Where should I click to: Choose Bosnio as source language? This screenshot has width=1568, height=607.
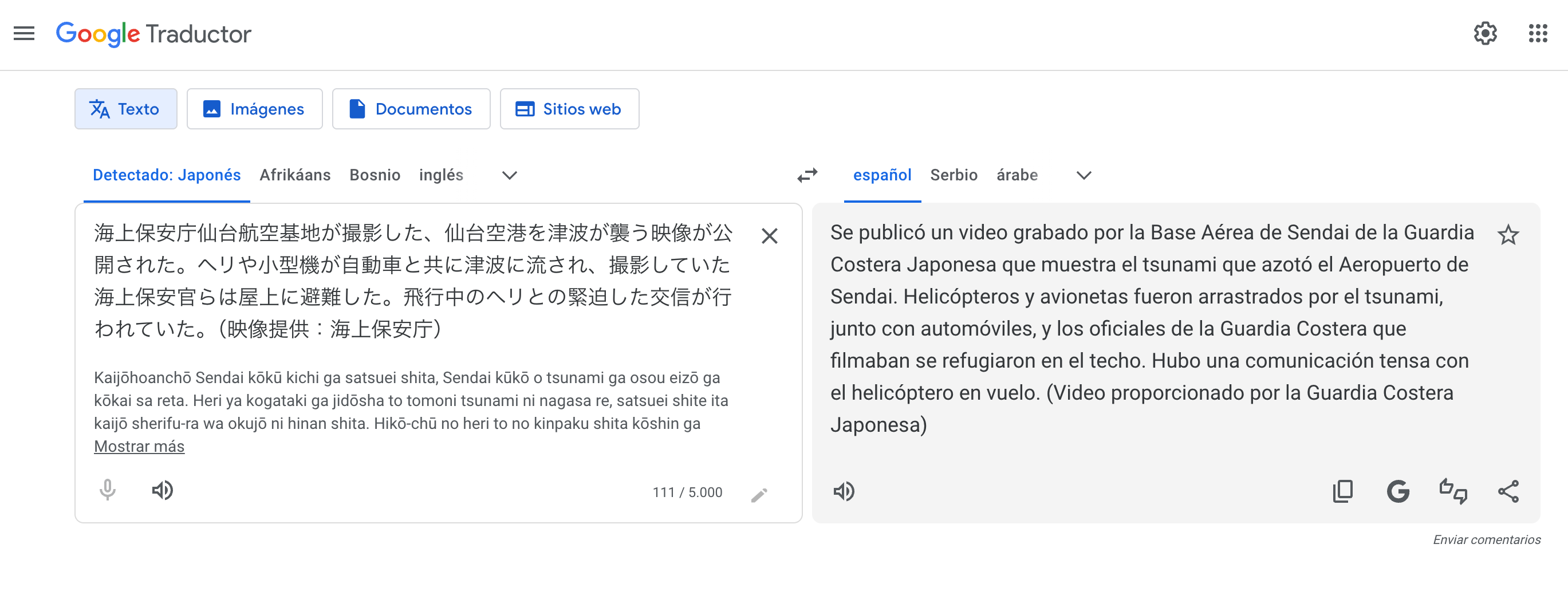click(375, 175)
